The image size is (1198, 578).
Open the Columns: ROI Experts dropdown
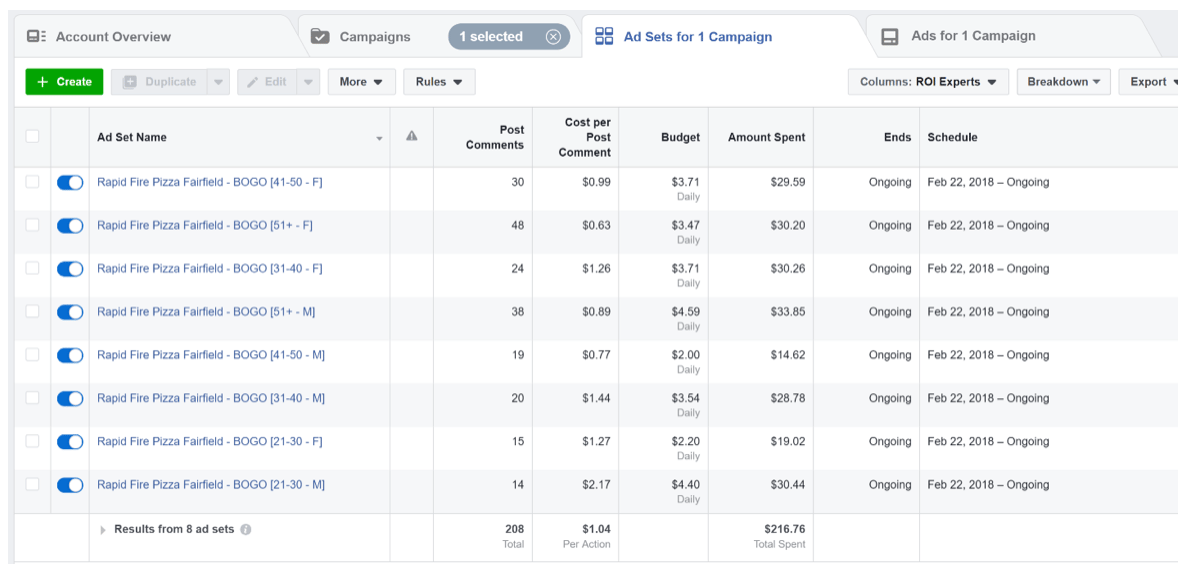click(928, 82)
